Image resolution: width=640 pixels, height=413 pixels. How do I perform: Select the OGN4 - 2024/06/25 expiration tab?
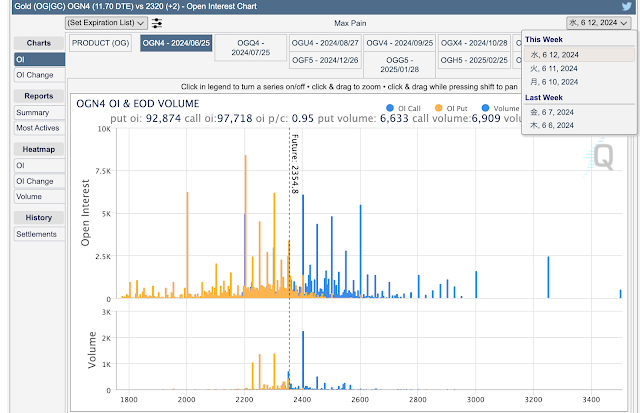click(x=176, y=43)
